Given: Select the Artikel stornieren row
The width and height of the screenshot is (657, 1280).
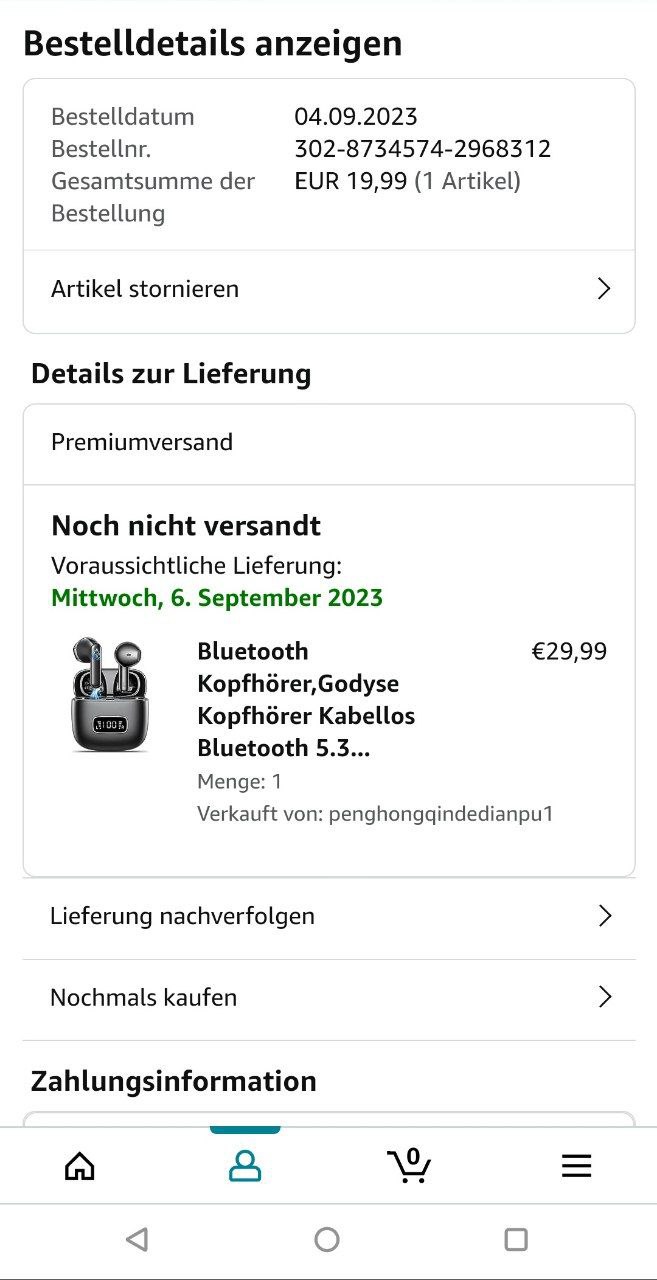Looking at the screenshot, I should (x=329, y=290).
